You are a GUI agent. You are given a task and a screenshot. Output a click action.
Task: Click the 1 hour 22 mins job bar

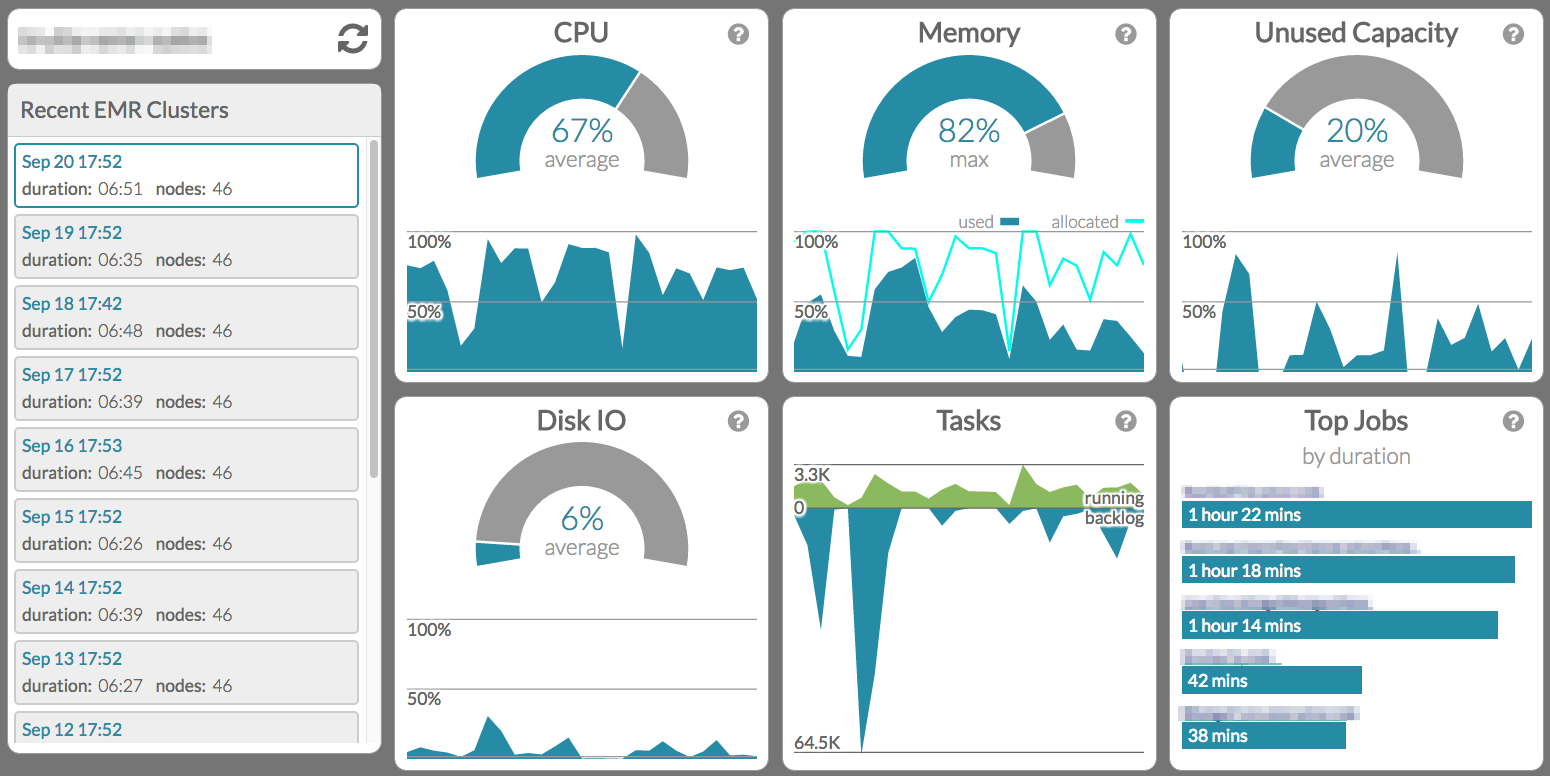click(1356, 515)
